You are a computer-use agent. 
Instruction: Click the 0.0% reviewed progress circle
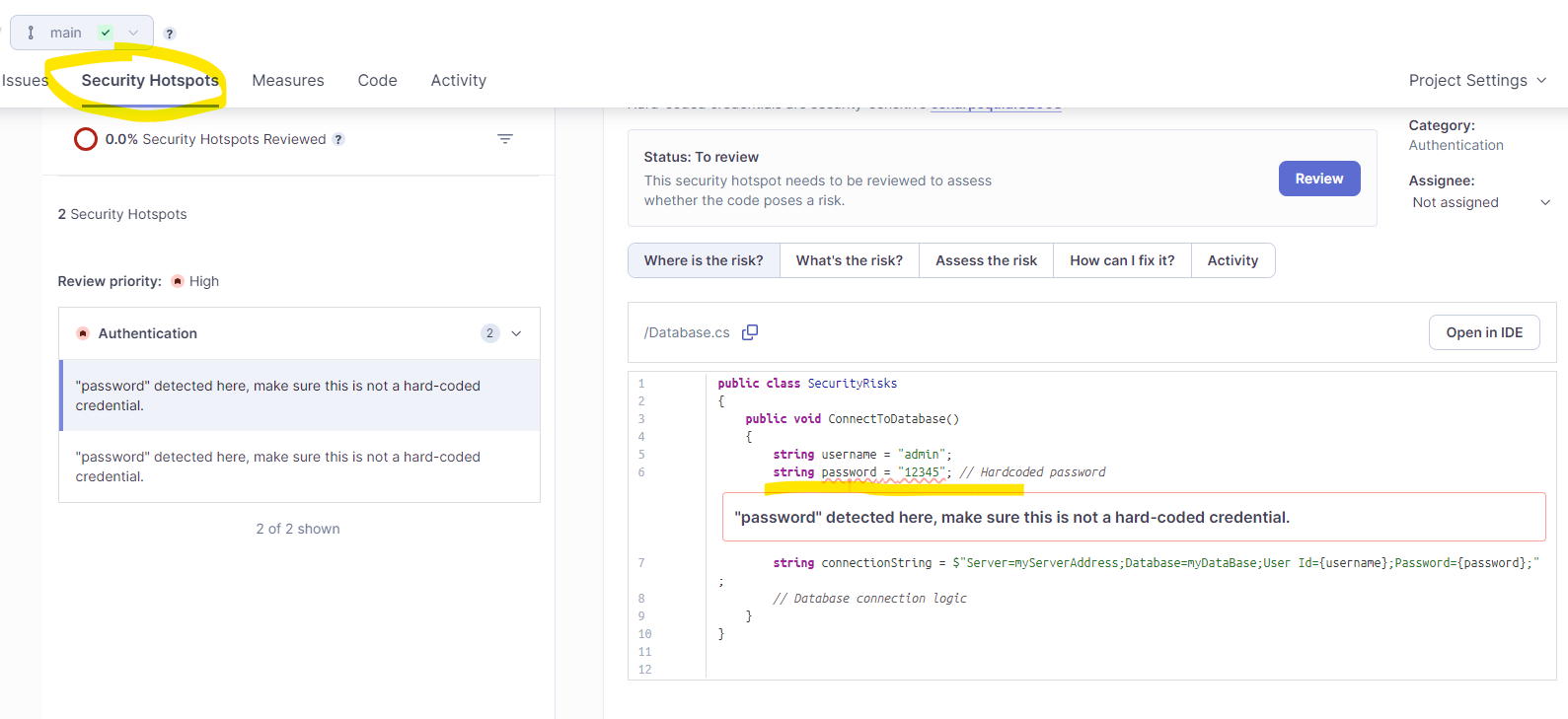(86, 139)
